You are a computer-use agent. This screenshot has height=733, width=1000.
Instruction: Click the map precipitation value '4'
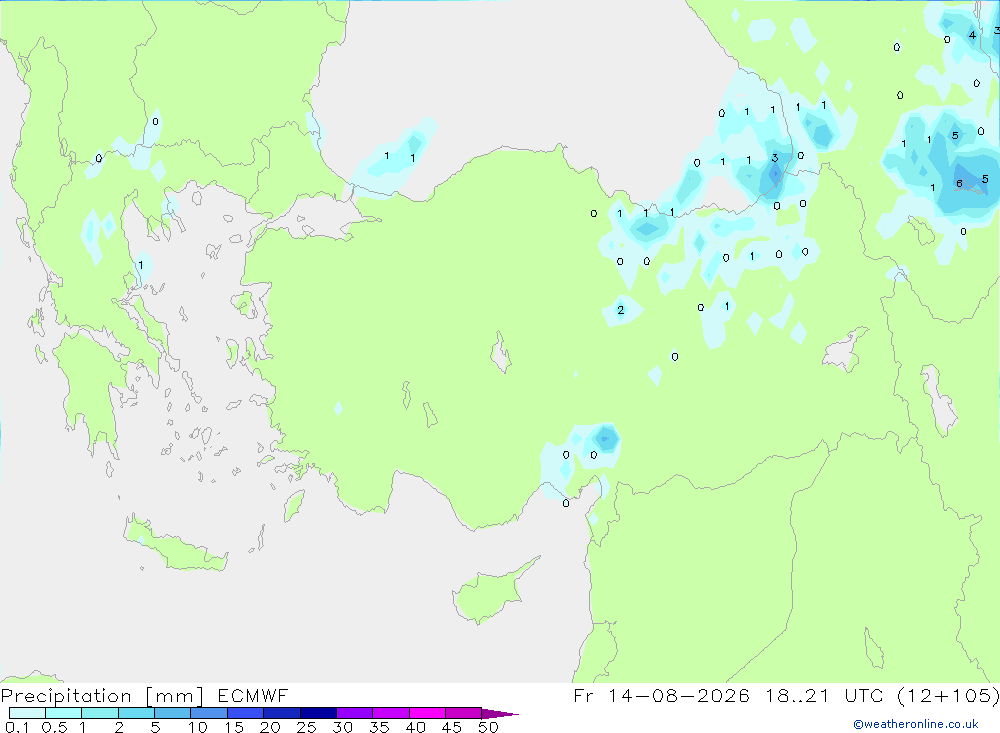(972, 36)
